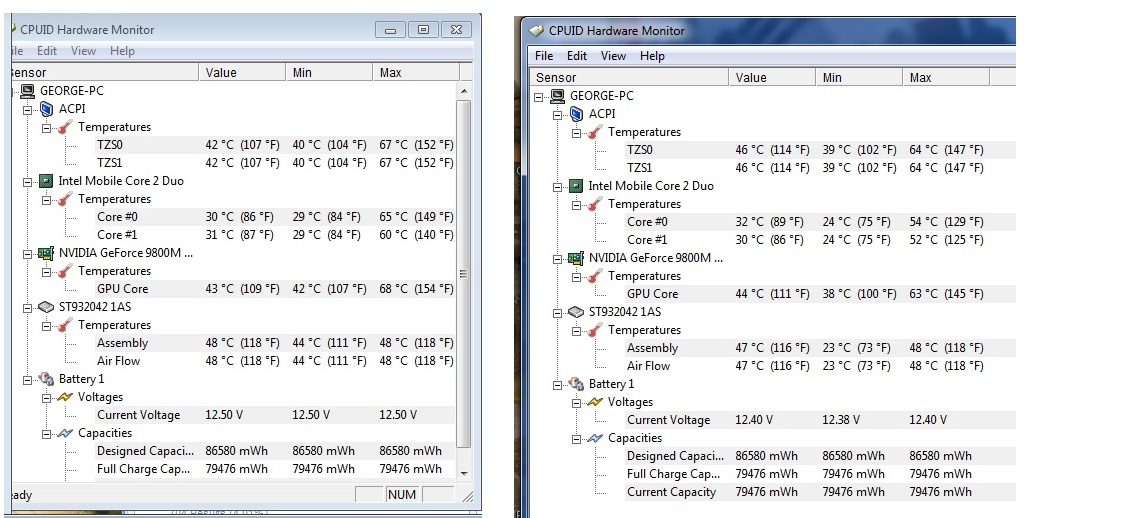Click Intel Mobile Core 2 Duo chip icon, right window

pyautogui.click(x=577, y=186)
